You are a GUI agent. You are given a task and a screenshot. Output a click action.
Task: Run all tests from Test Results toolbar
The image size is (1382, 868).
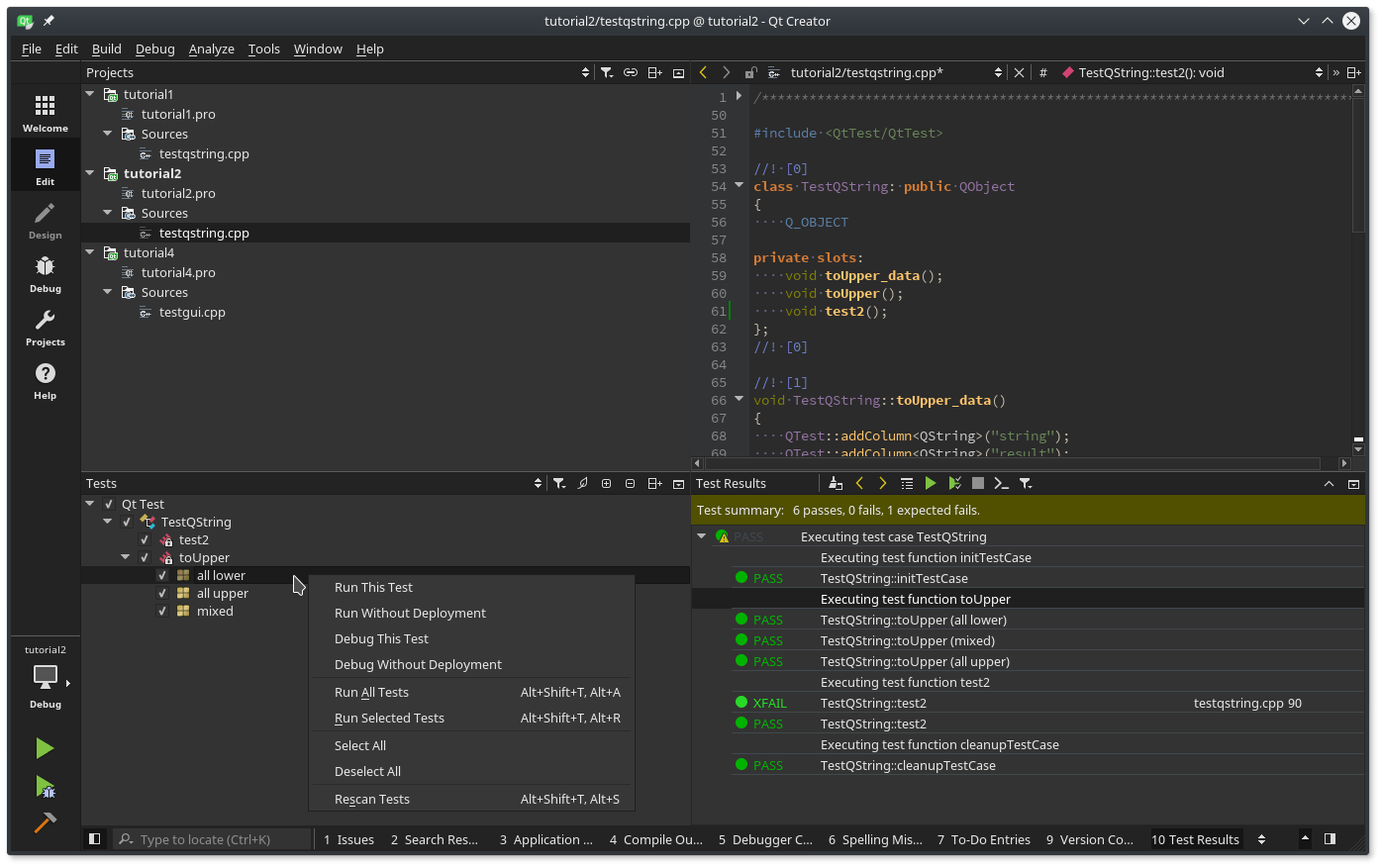931,483
